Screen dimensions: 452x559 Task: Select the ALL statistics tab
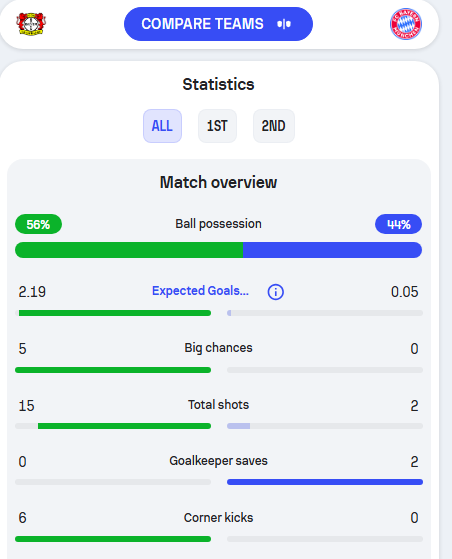coord(162,126)
